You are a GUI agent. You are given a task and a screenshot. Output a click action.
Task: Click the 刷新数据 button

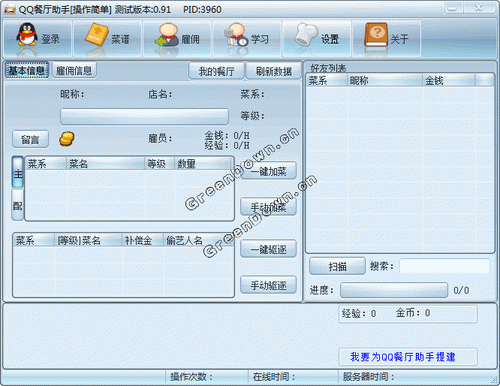(x=274, y=71)
